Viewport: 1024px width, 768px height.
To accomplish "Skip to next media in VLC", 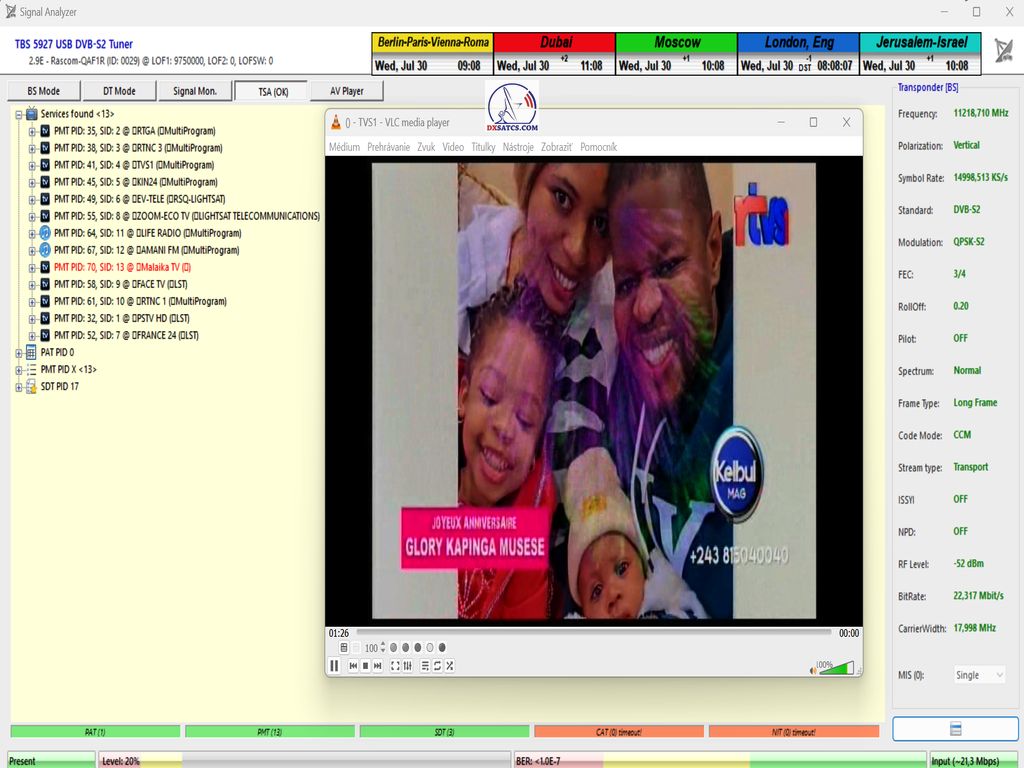I will 377,666.
